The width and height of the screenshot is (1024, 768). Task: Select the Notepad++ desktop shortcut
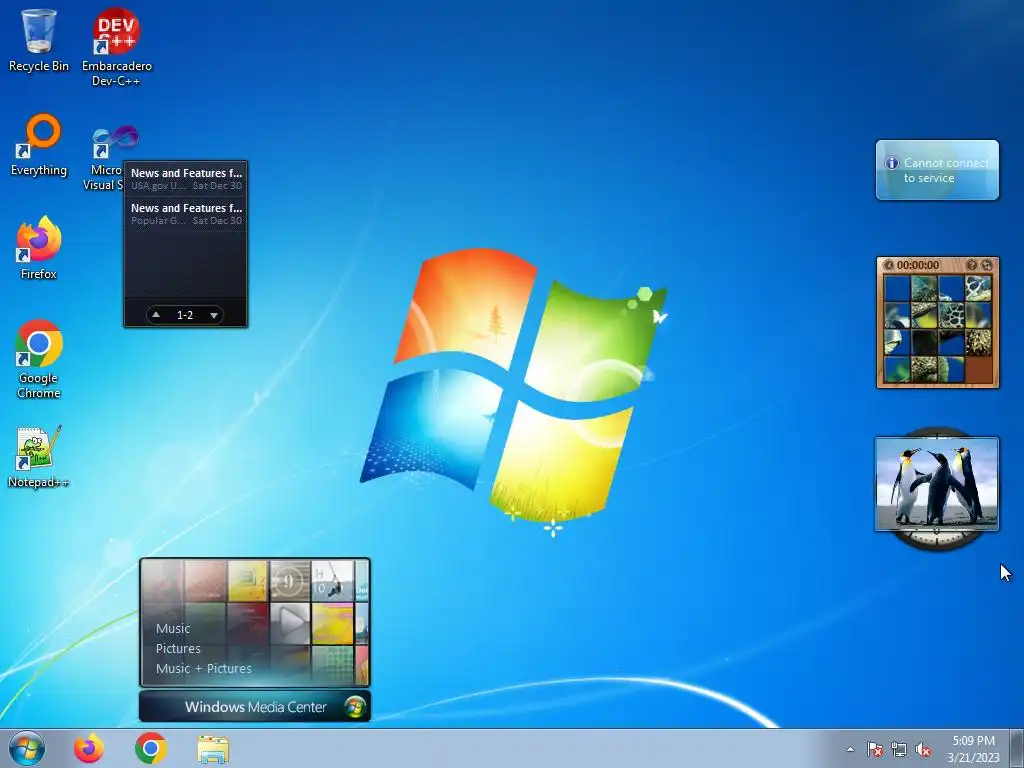(x=39, y=456)
